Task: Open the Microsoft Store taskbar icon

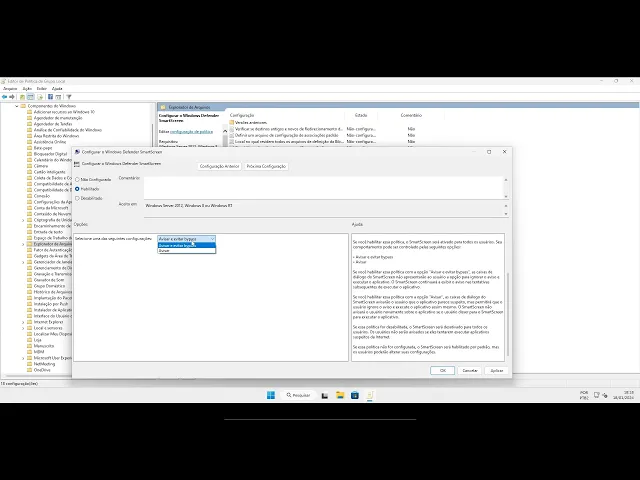Action: 355,395
